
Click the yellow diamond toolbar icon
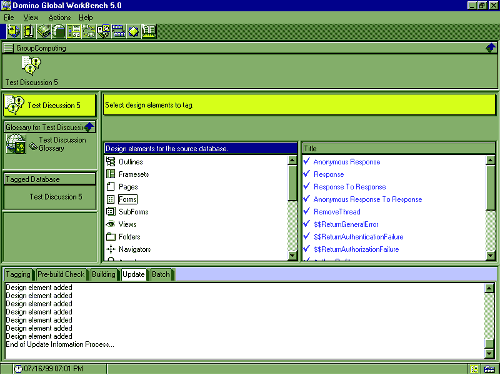(134, 31)
